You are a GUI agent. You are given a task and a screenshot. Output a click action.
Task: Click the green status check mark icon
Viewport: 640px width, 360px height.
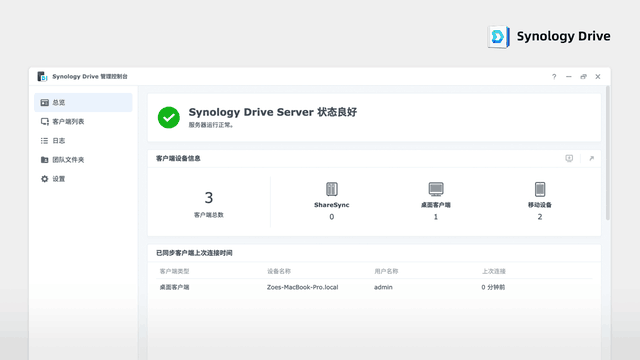point(169,118)
